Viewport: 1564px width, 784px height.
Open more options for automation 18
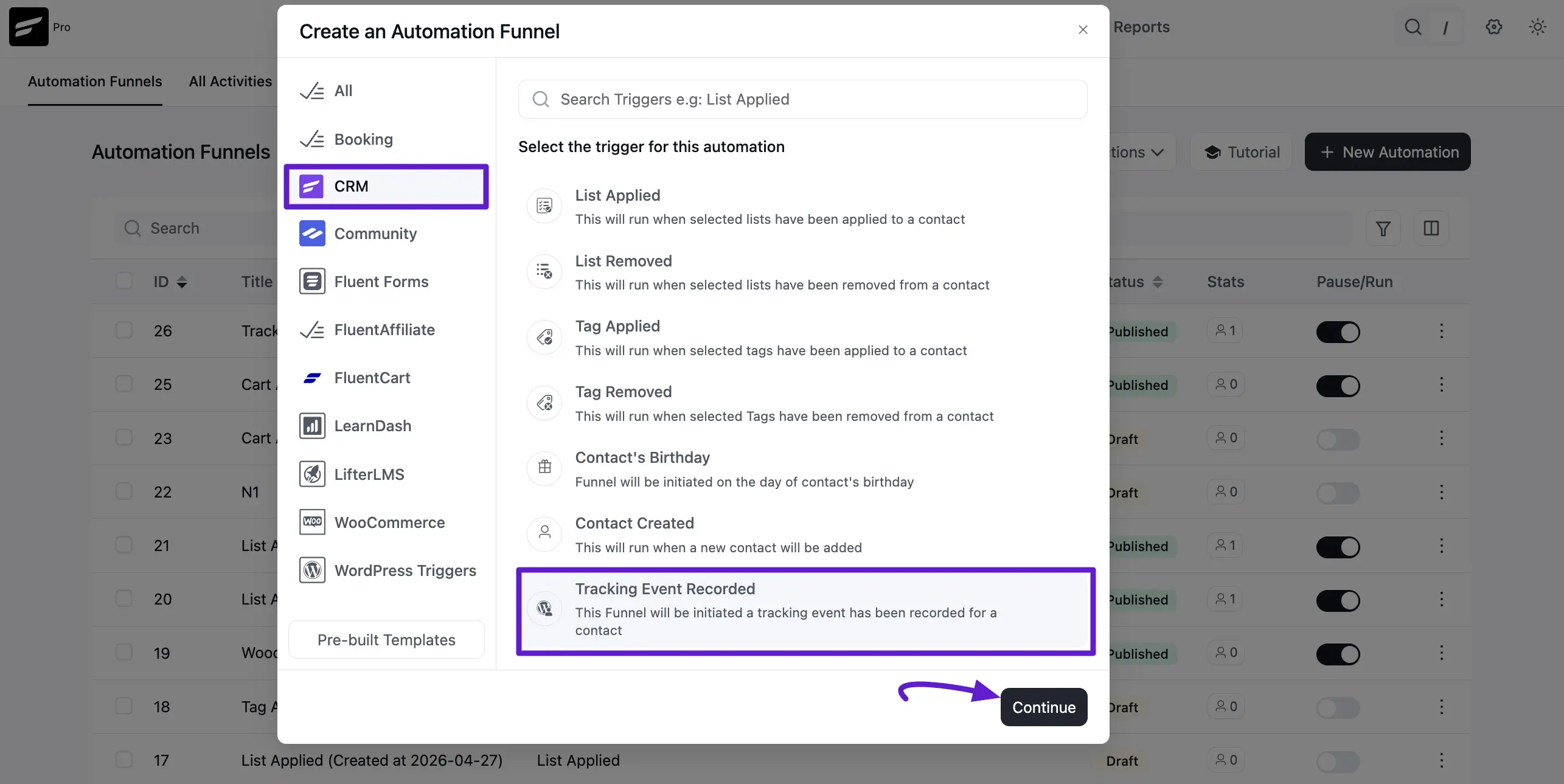[x=1441, y=707]
